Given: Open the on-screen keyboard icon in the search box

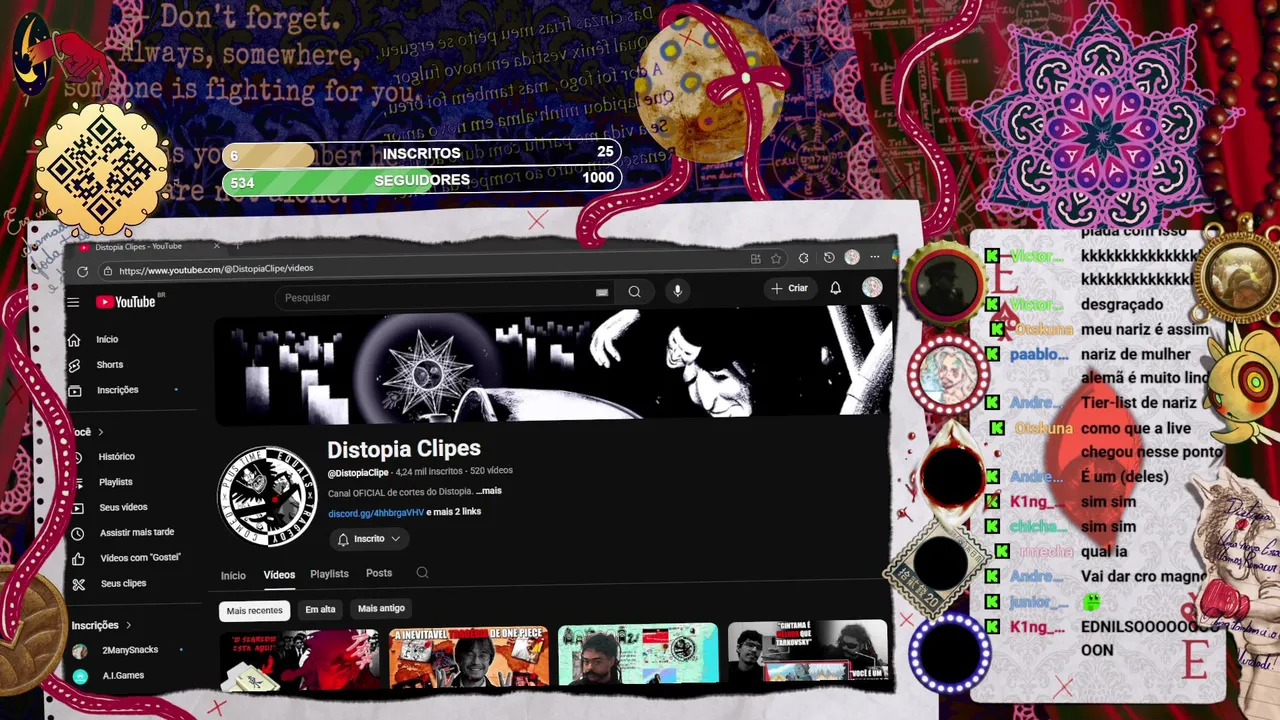Looking at the screenshot, I should point(602,292).
